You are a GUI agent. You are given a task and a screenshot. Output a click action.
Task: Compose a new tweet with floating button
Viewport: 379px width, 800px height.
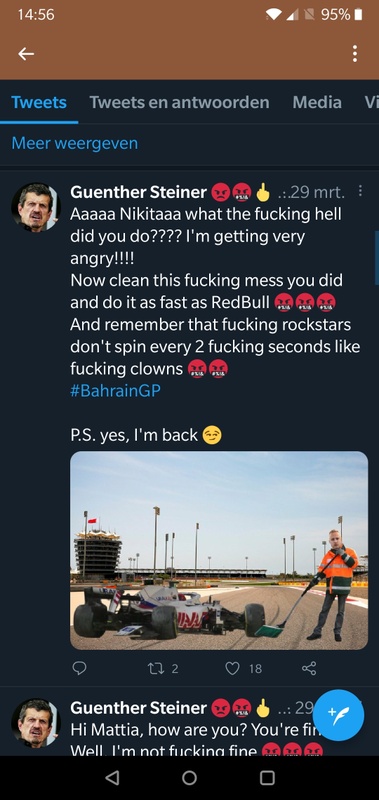[338, 715]
